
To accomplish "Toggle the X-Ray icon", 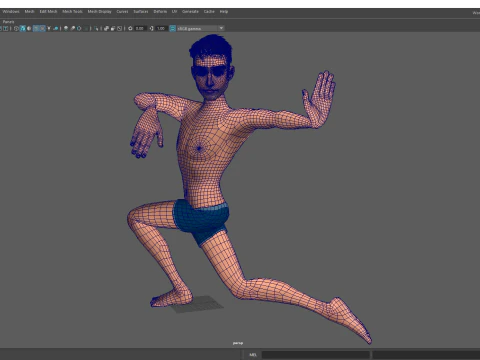I will 106,29.
